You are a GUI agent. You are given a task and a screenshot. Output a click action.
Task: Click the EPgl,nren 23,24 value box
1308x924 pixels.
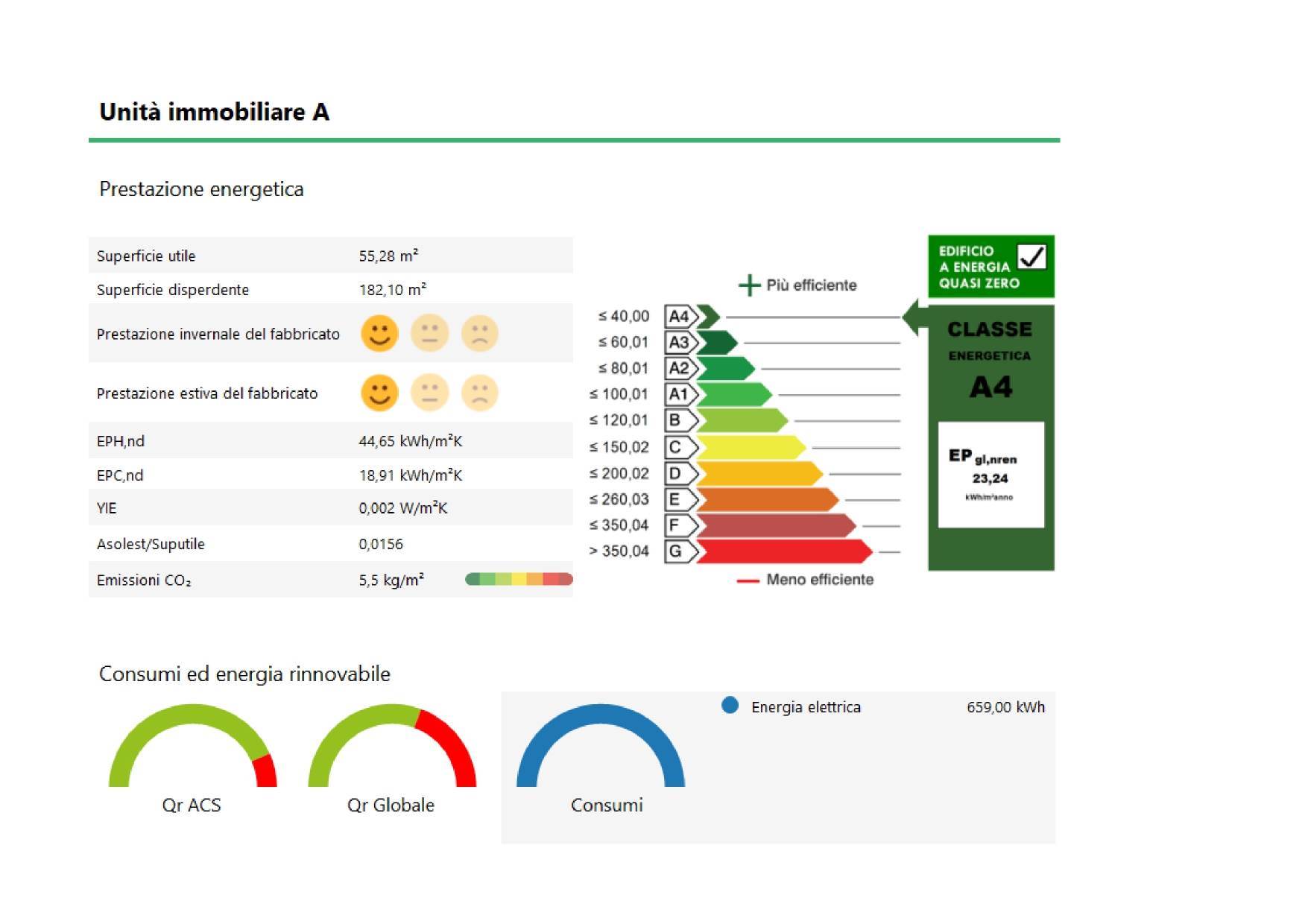click(x=991, y=475)
